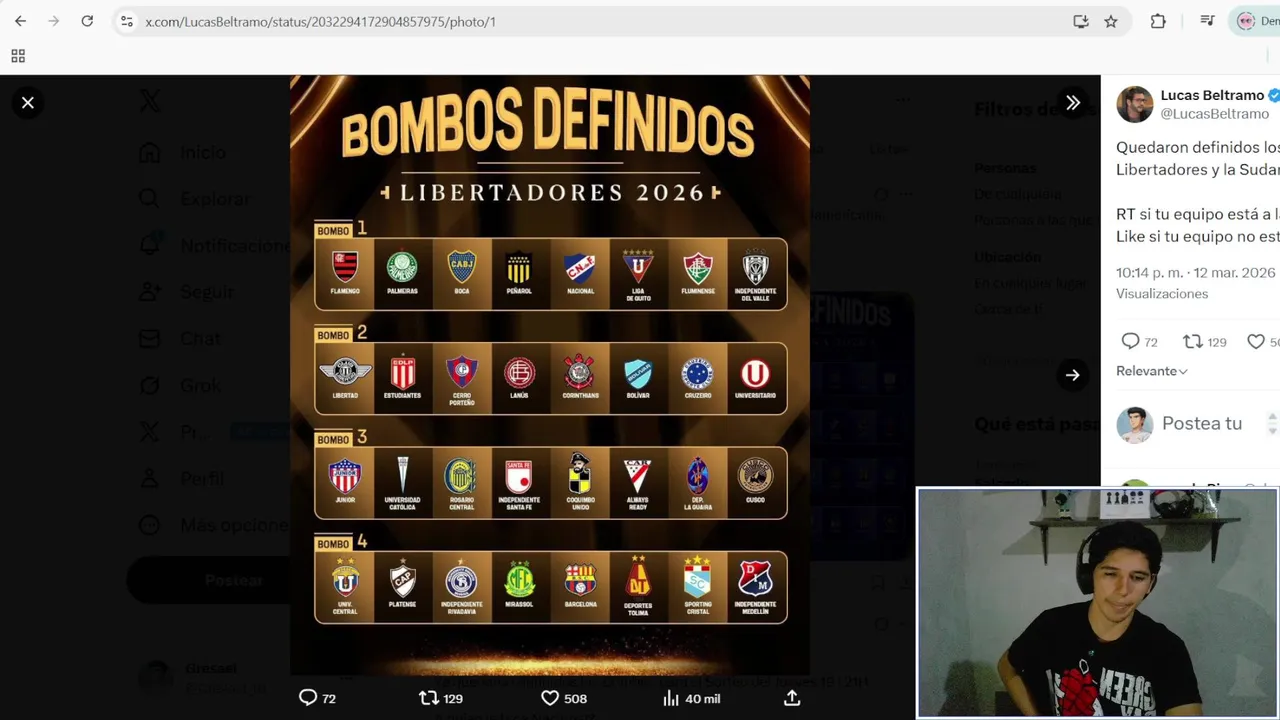View site information icon in address bar
Screen dimensions: 1280x720
126,21
